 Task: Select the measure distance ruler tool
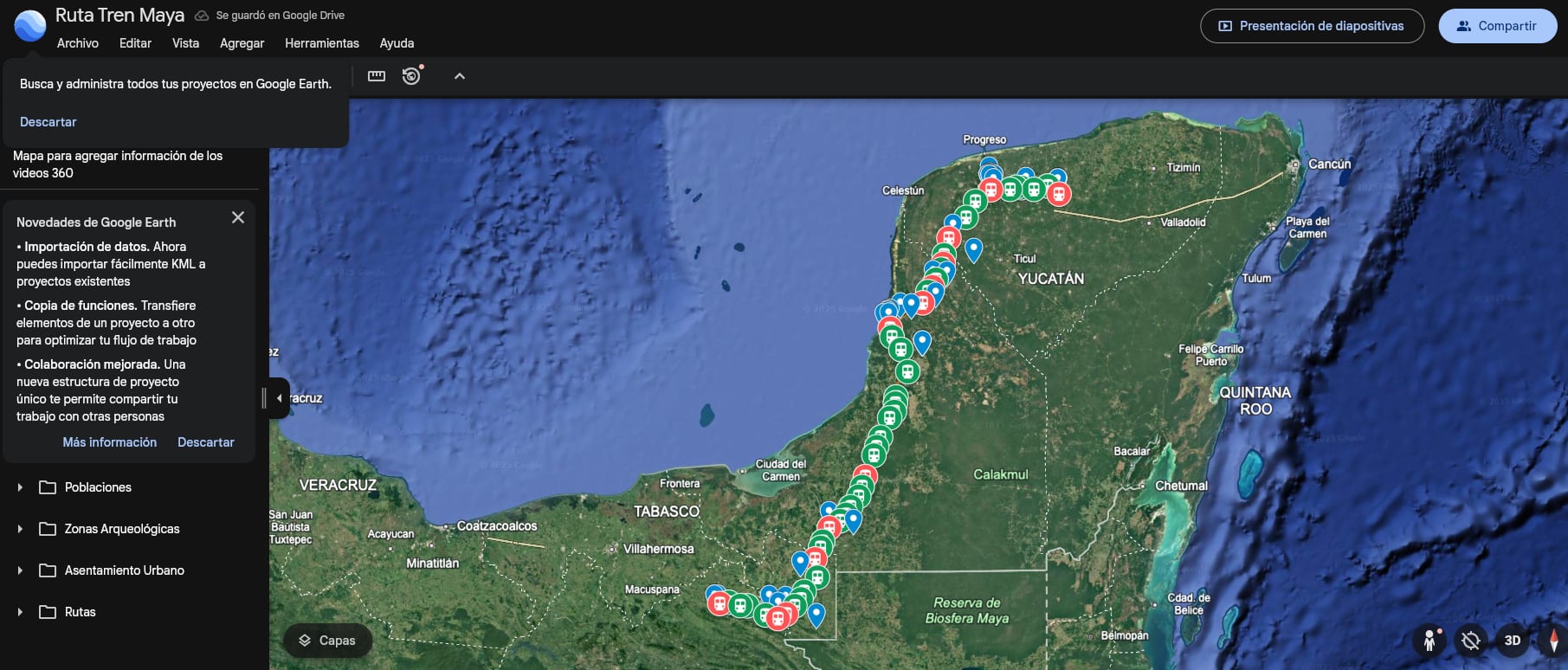377,76
